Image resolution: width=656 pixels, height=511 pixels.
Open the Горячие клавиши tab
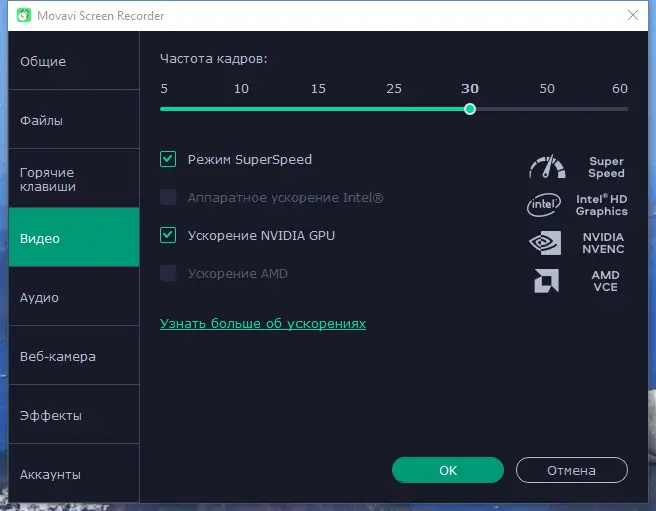[73, 180]
